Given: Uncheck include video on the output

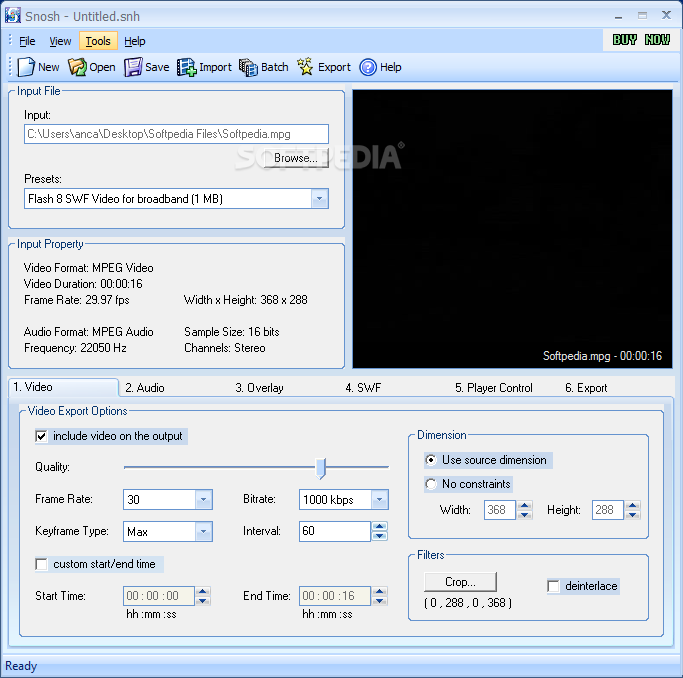Looking at the screenshot, I should click(41, 436).
